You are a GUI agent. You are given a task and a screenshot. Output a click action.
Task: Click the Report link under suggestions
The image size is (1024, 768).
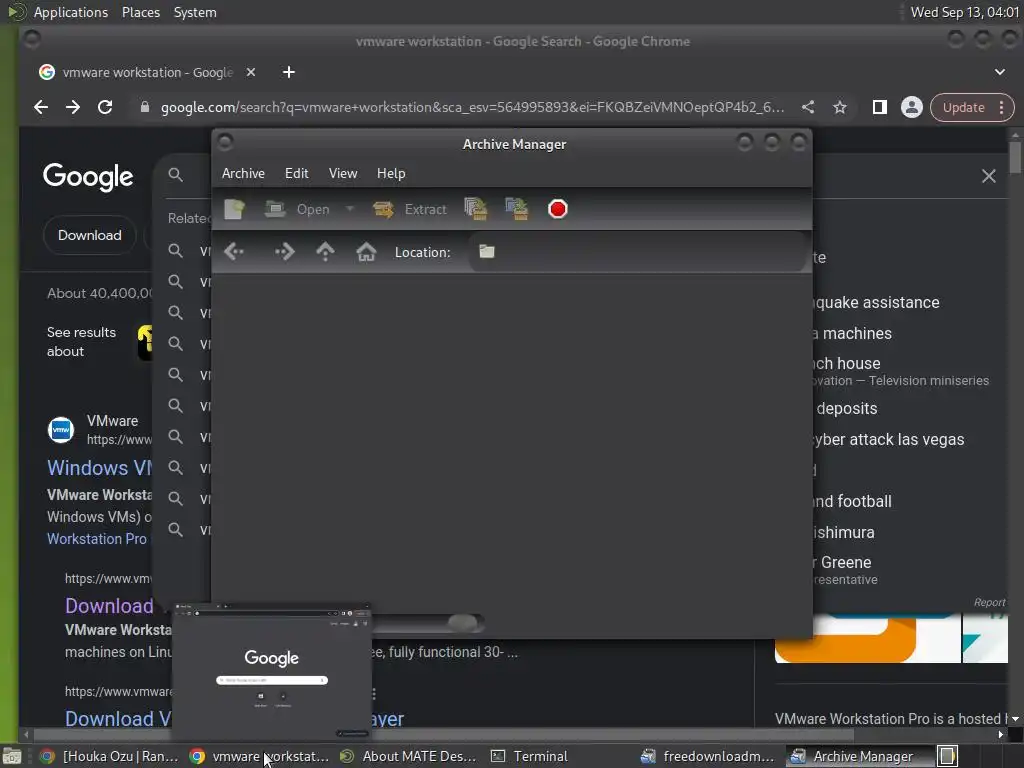989,602
